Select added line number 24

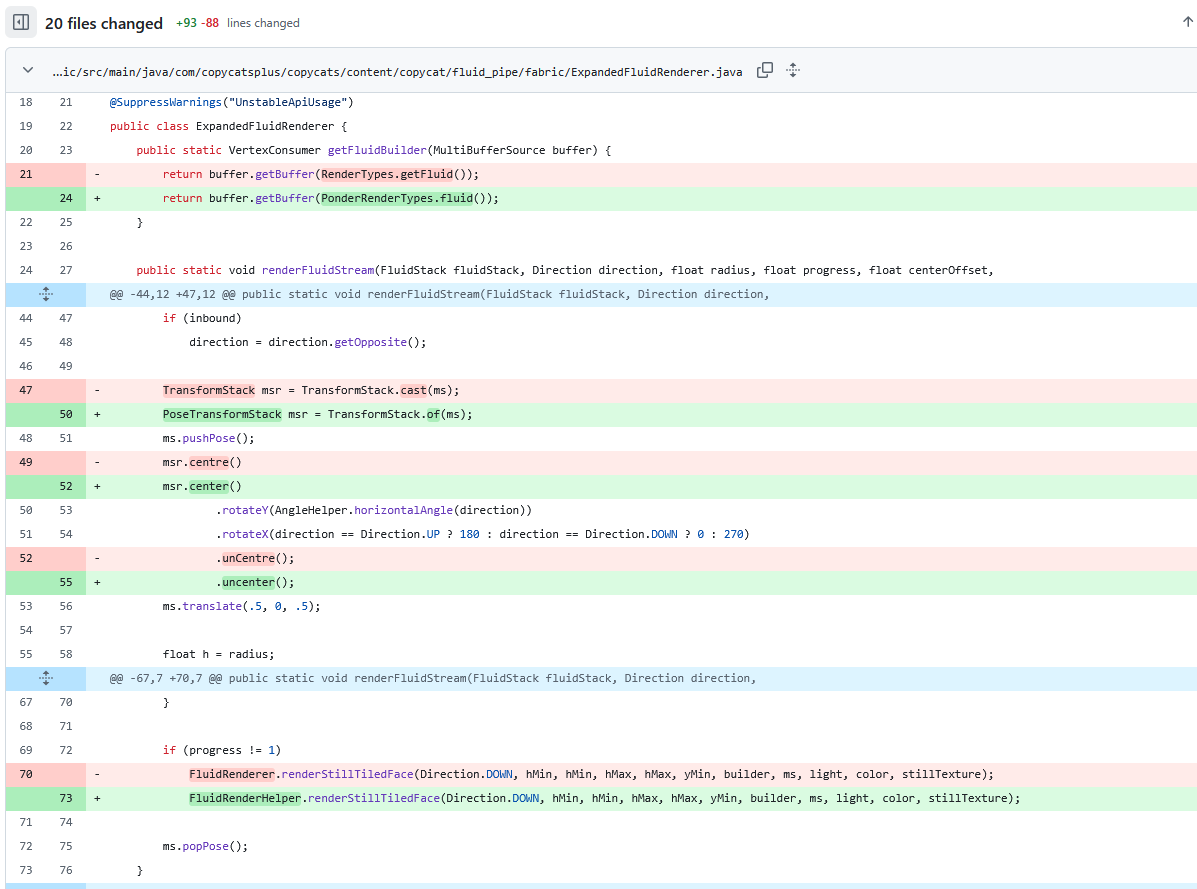point(65,198)
